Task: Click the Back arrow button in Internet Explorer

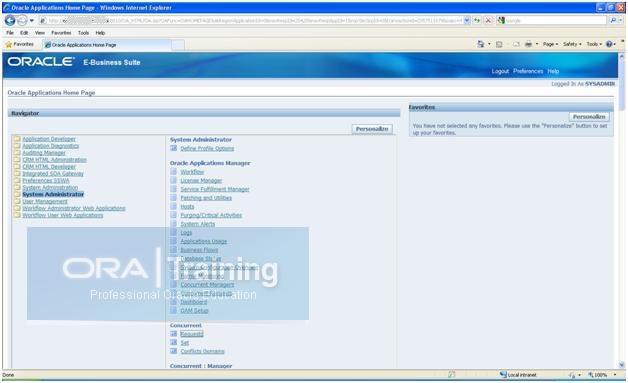Action: point(10,20)
